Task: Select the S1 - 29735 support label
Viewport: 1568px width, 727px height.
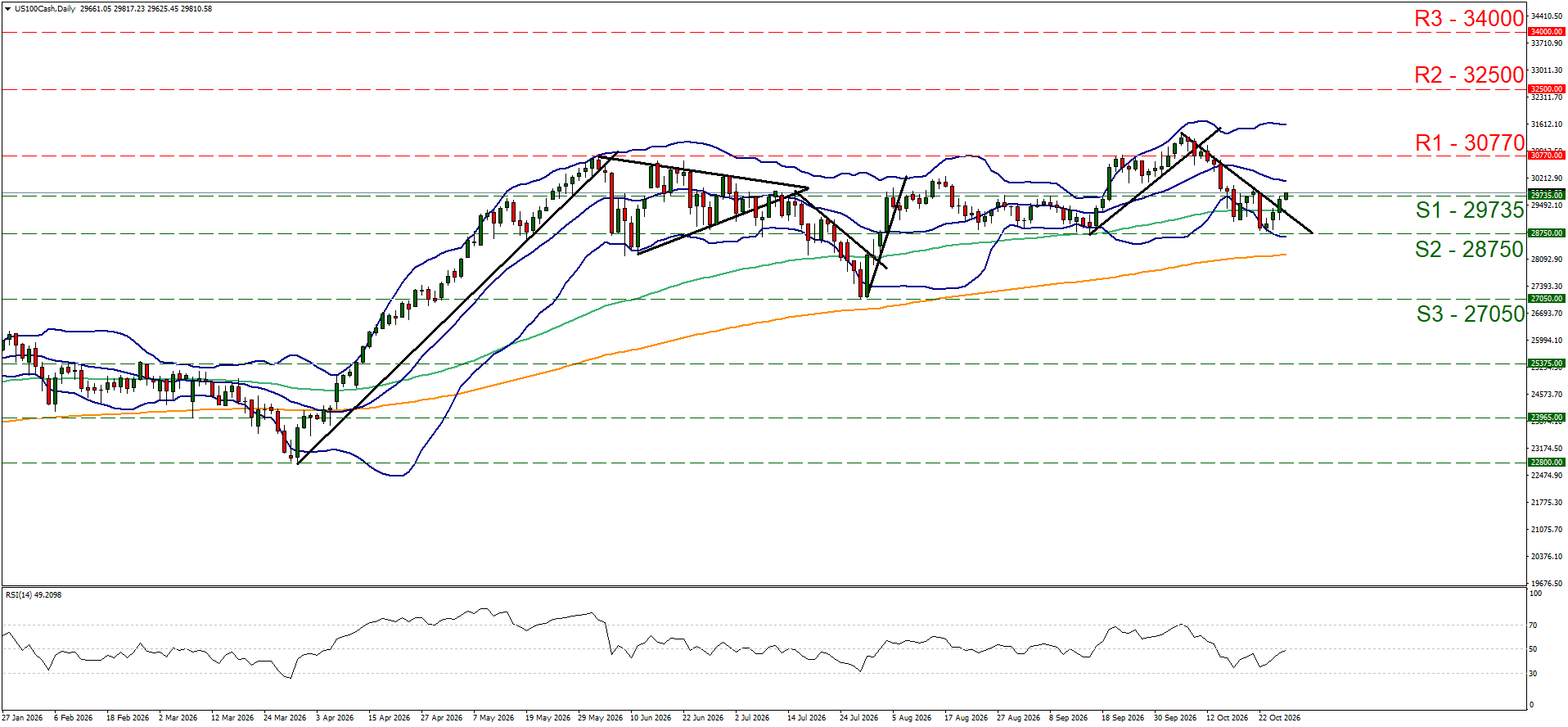Action: pos(1470,210)
